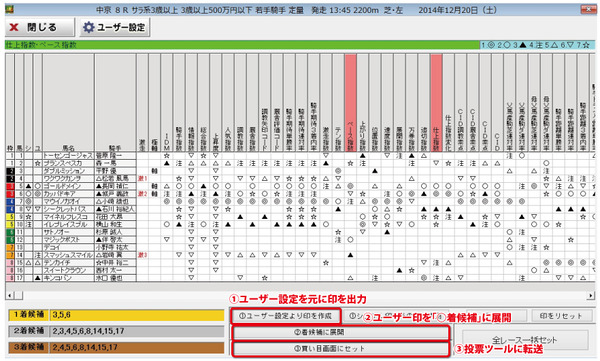
Task: Select horse ダブルミッション in row 3
Action: point(68,171)
